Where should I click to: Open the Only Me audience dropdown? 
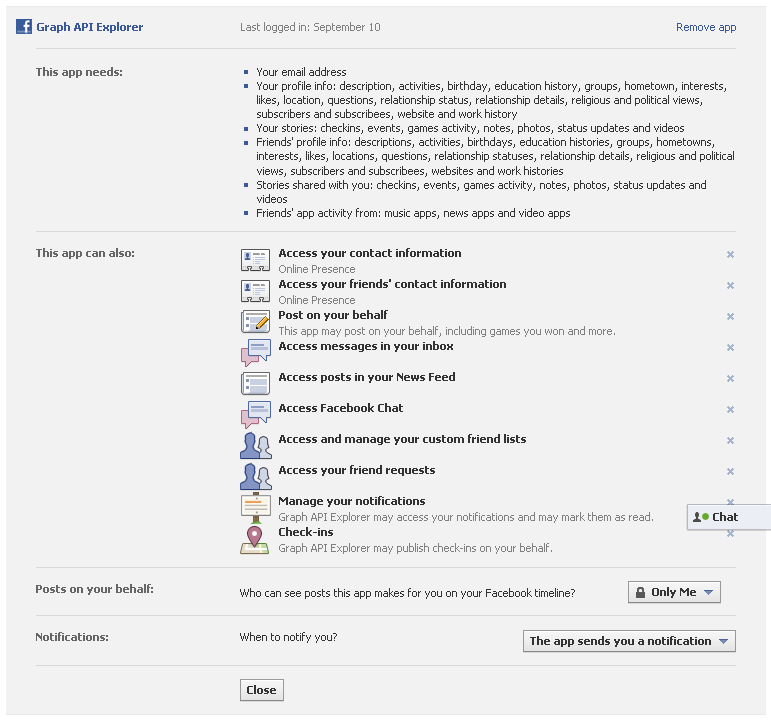click(674, 592)
